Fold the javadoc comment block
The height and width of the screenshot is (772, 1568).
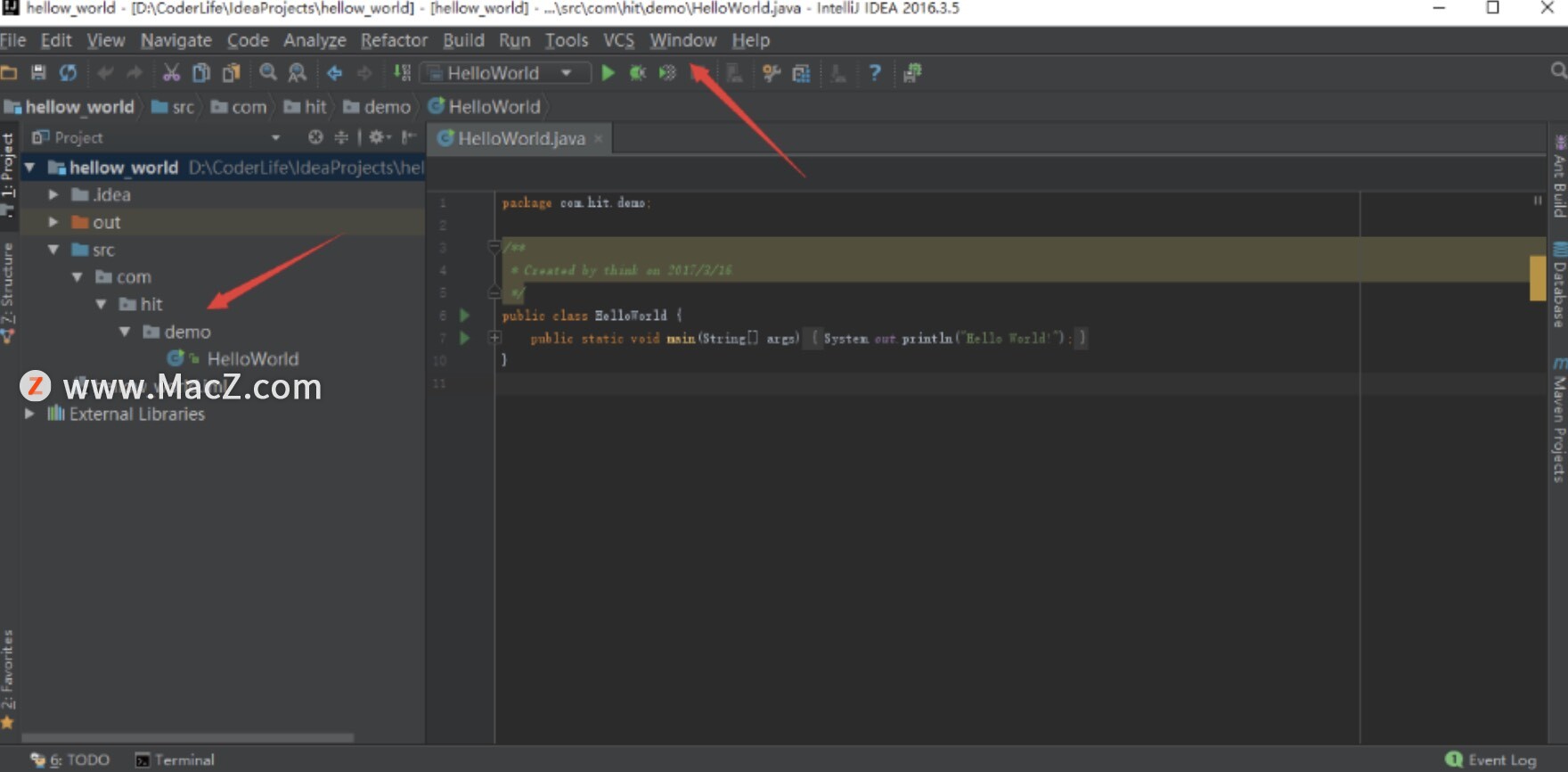click(494, 247)
